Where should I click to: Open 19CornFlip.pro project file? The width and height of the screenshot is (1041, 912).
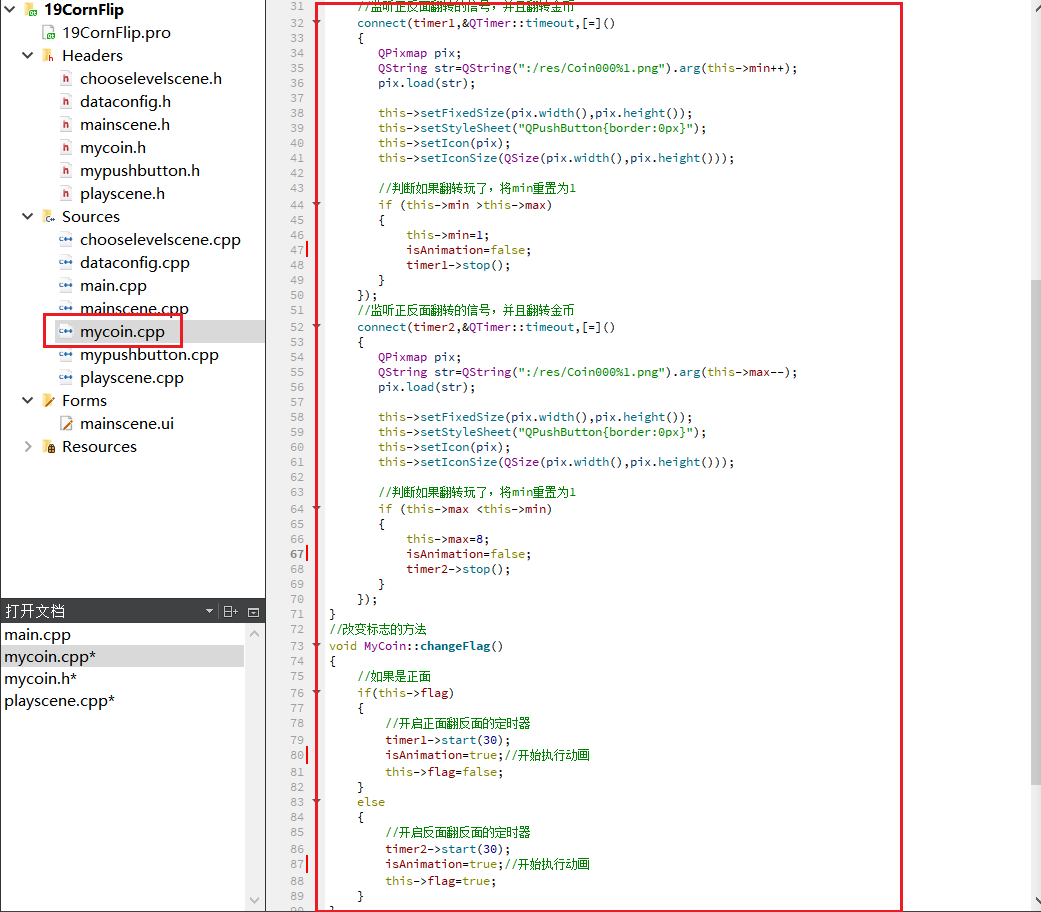[116, 33]
